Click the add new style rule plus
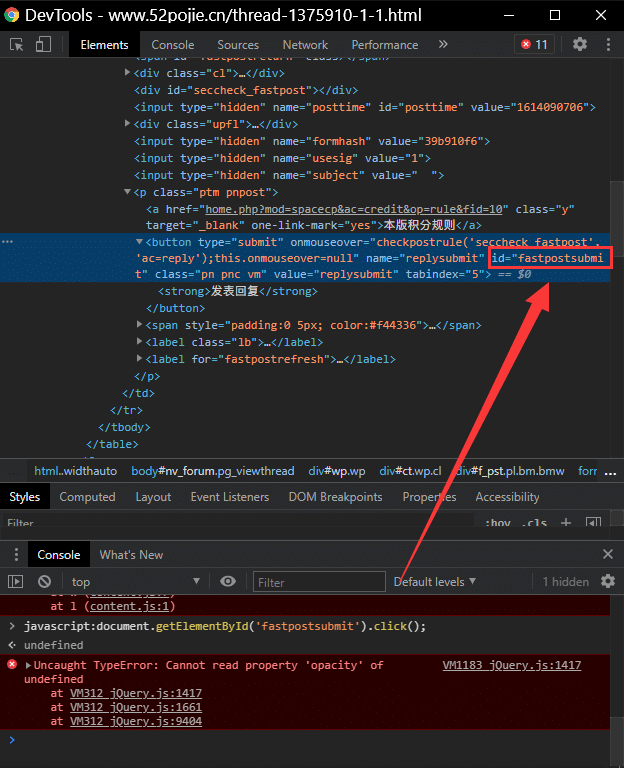The width and height of the screenshot is (624, 768). (x=565, y=523)
